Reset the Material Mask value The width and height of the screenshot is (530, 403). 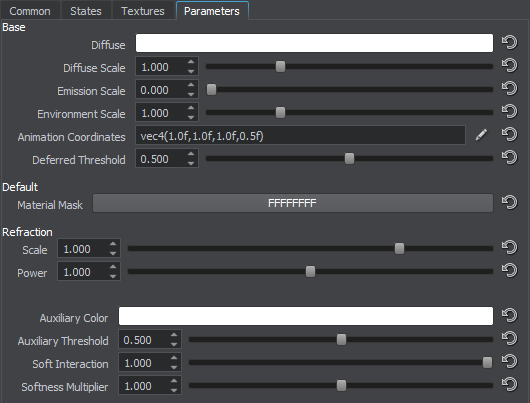click(x=509, y=203)
